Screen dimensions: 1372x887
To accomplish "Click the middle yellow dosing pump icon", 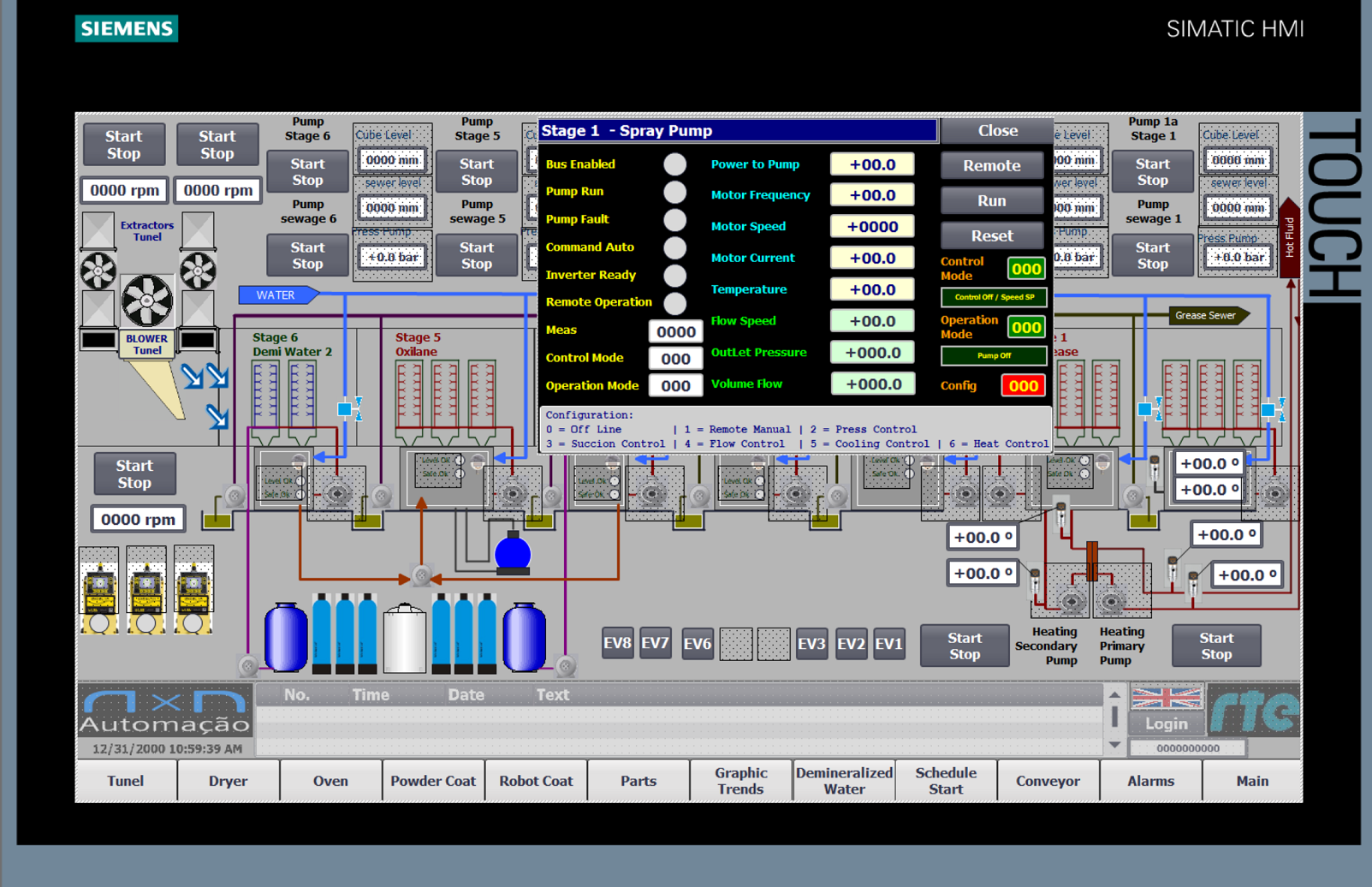I will coord(146,592).
